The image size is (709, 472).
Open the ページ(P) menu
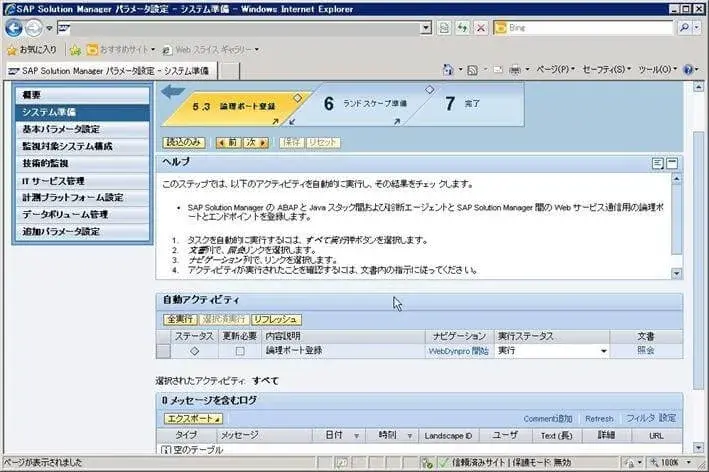click(555, 70)
